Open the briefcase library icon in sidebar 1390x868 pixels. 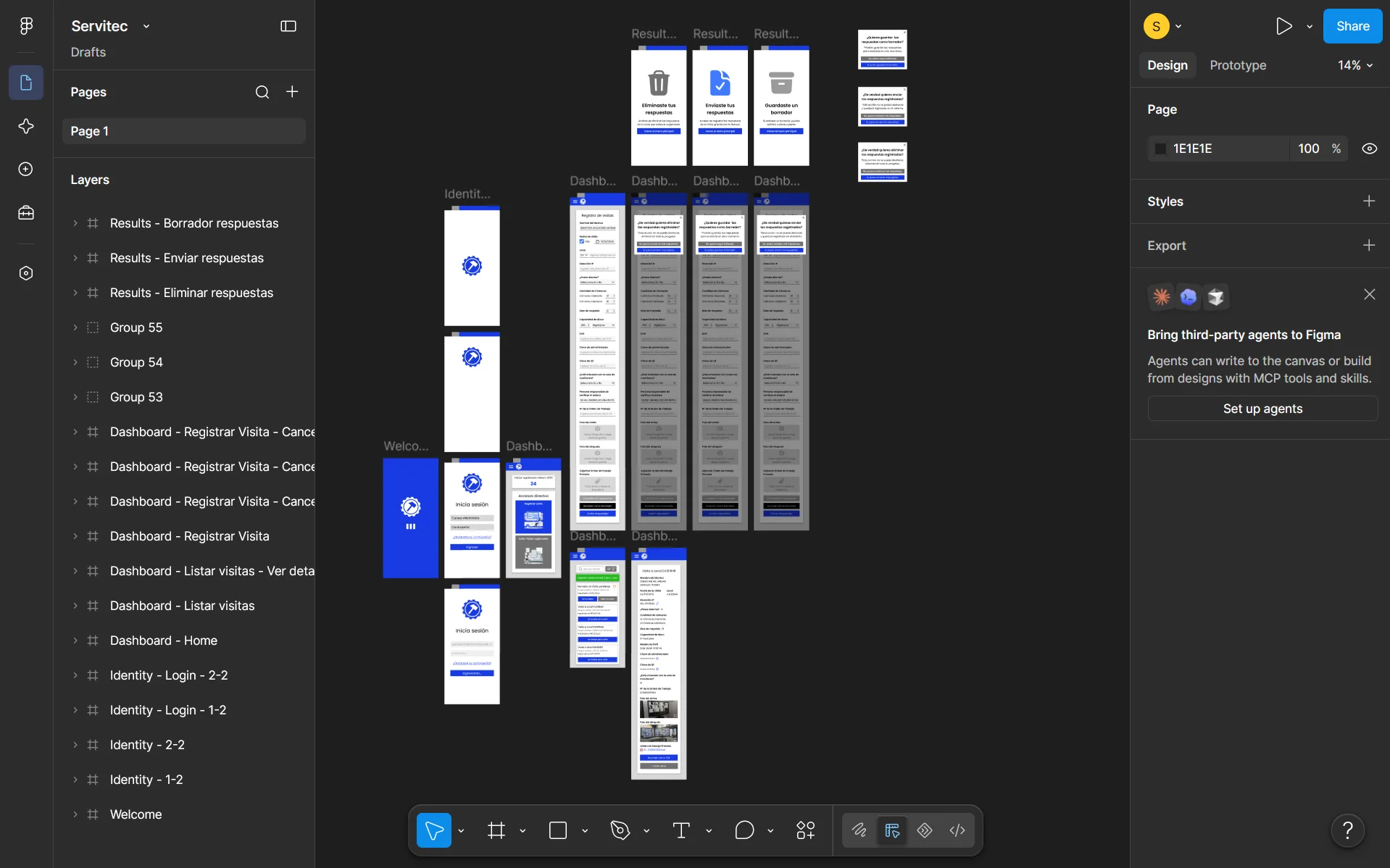26,213
